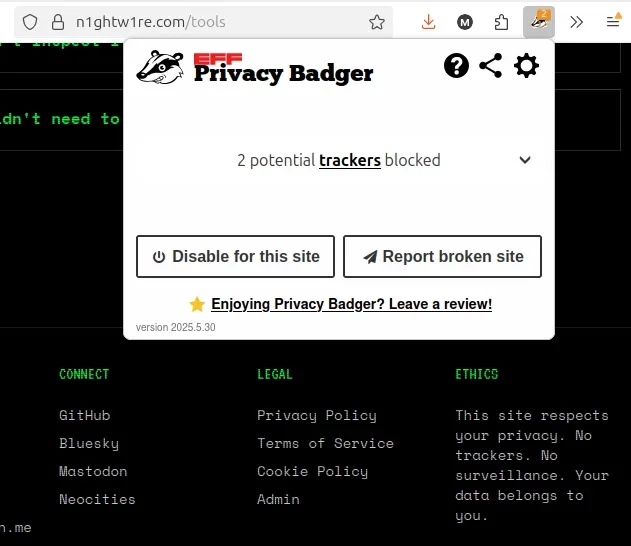Viewport: 631px width, 546px height.
Task: Click the Privacy Badger share icon
Action: tap(491, 65)
